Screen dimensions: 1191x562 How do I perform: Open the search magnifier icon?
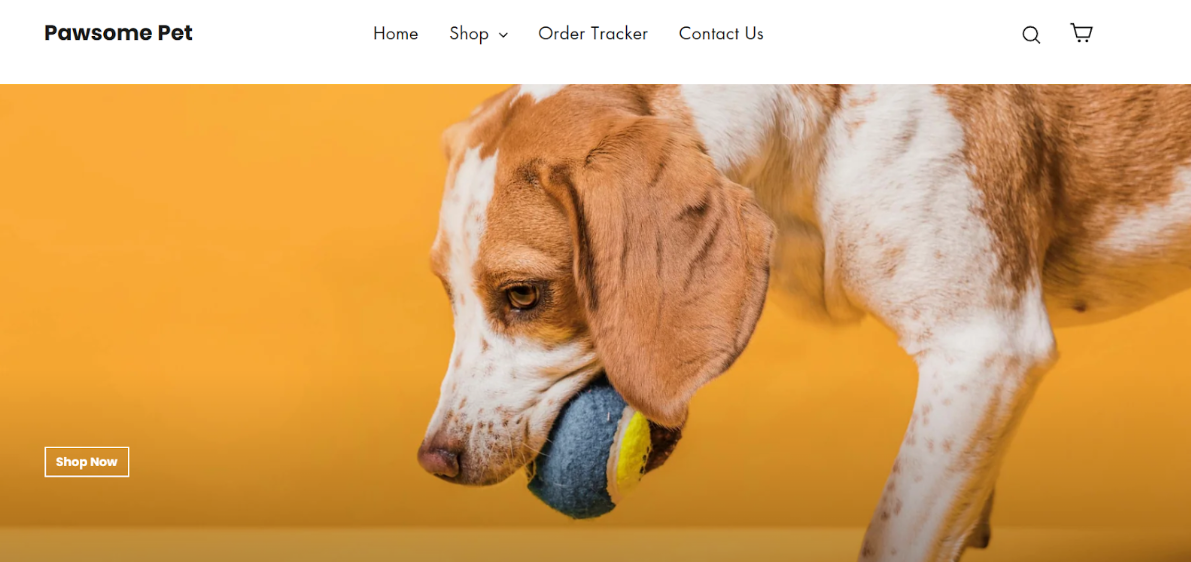[x=1031, y=34]
